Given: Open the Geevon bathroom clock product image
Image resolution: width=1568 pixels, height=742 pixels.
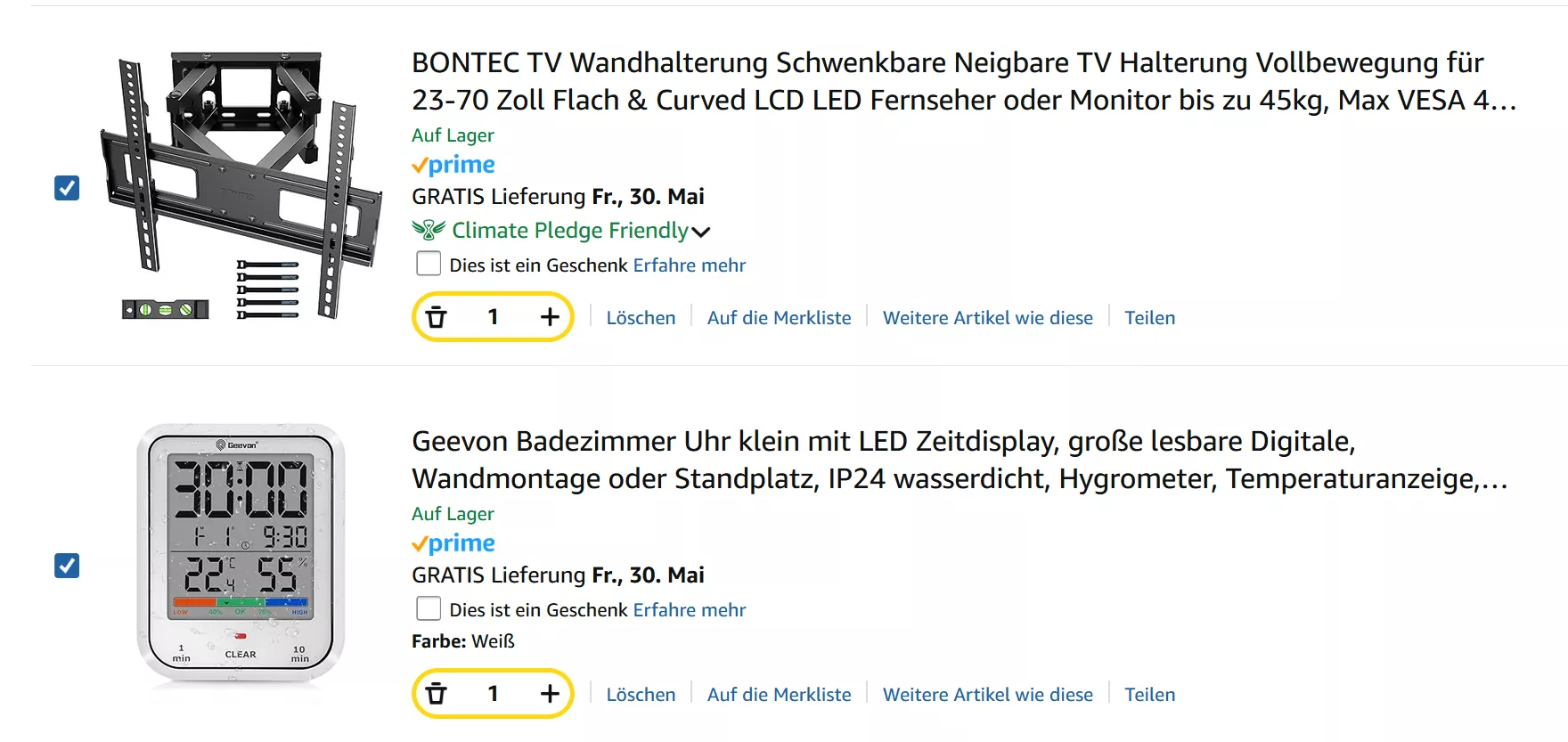Looking at the screenshot, I should 241,554.
